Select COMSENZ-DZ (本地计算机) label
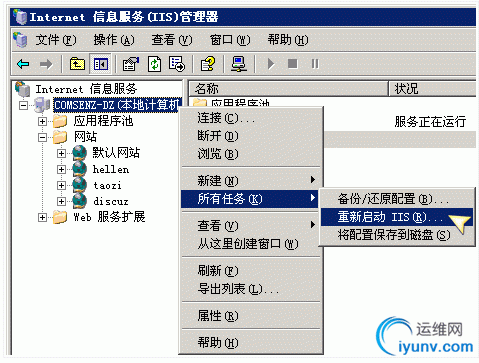Screen dimensions: 479x363 point(117,105)
